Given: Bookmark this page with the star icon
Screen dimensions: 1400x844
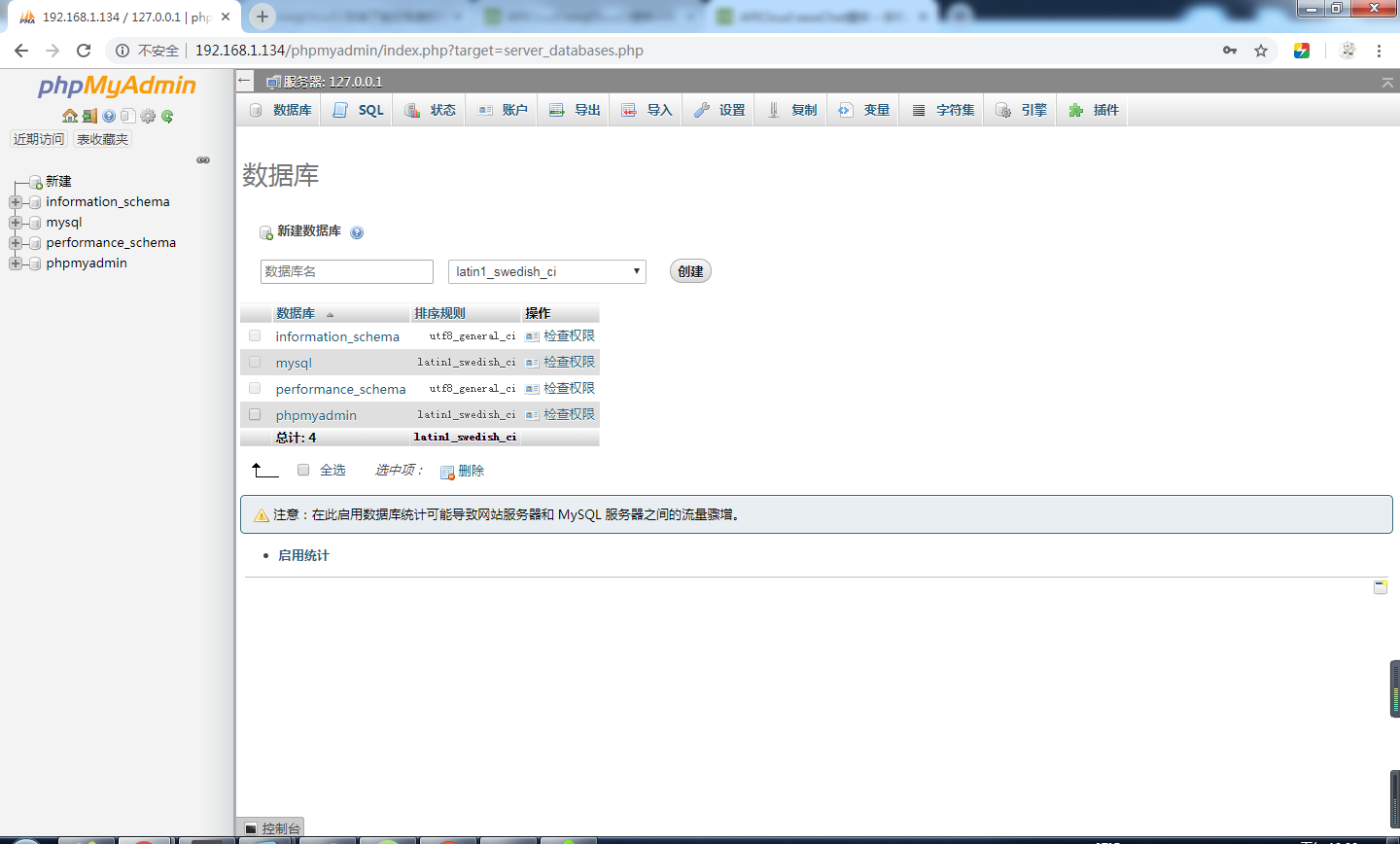Looking at the screenshot, I should [1261, 51].
